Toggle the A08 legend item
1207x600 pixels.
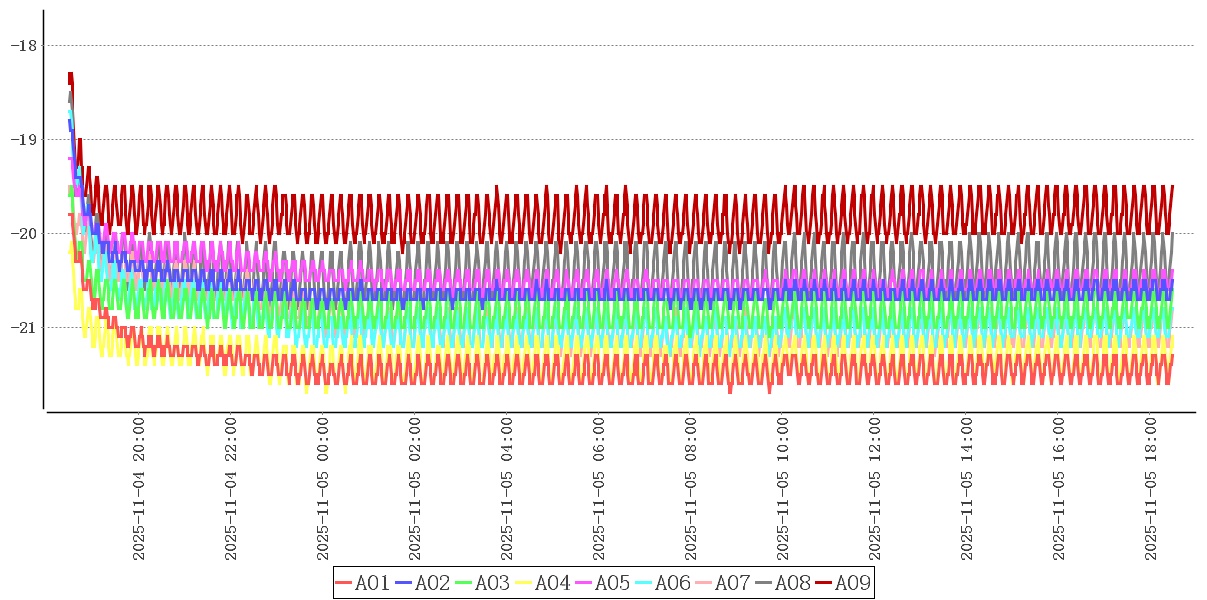792,583
